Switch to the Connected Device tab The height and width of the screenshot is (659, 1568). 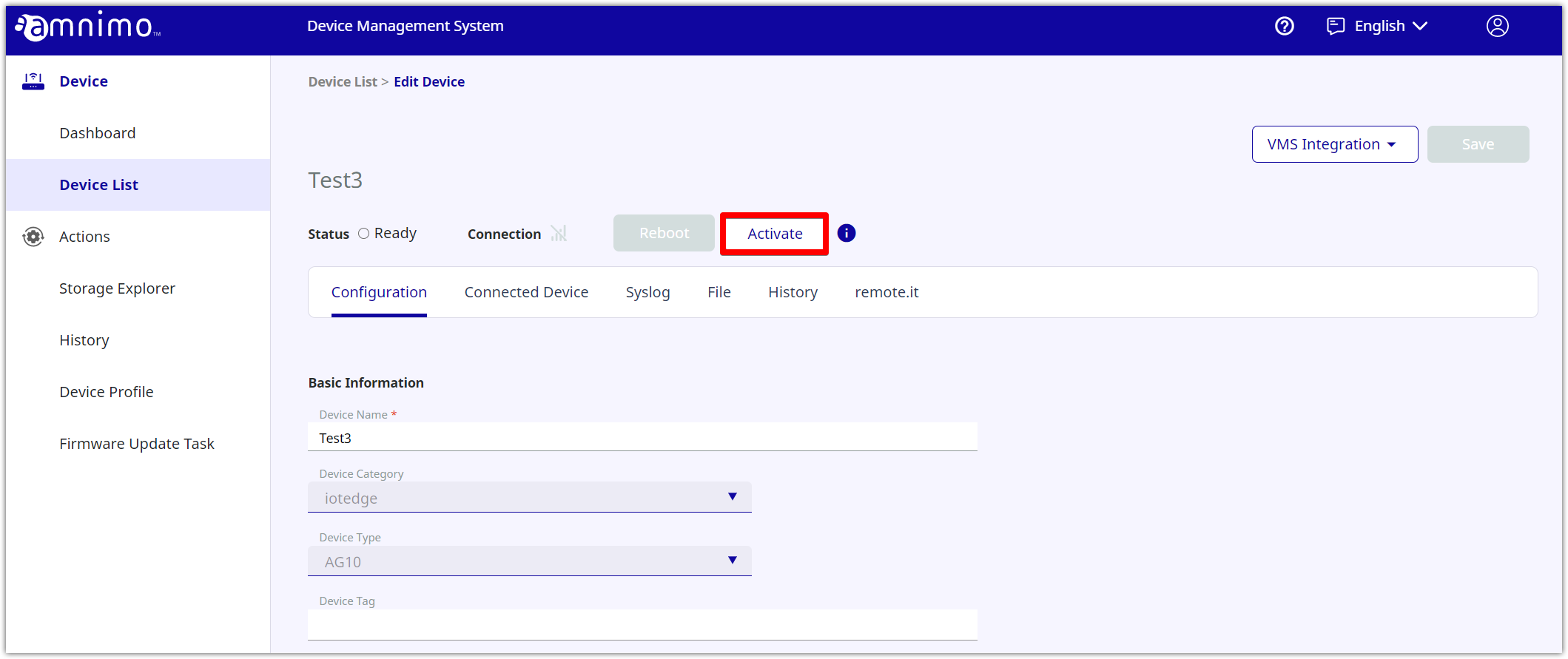pyautogui.click(x=526, y=292)
